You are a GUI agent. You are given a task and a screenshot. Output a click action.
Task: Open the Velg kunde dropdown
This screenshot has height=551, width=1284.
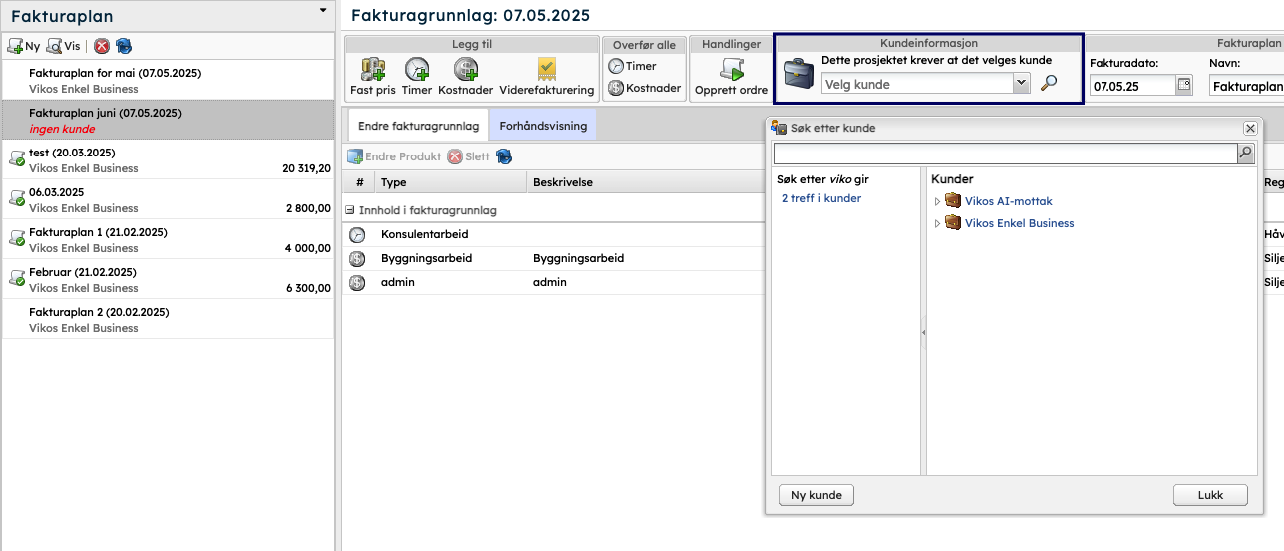pyautogui.click(x=1021, y=85)
